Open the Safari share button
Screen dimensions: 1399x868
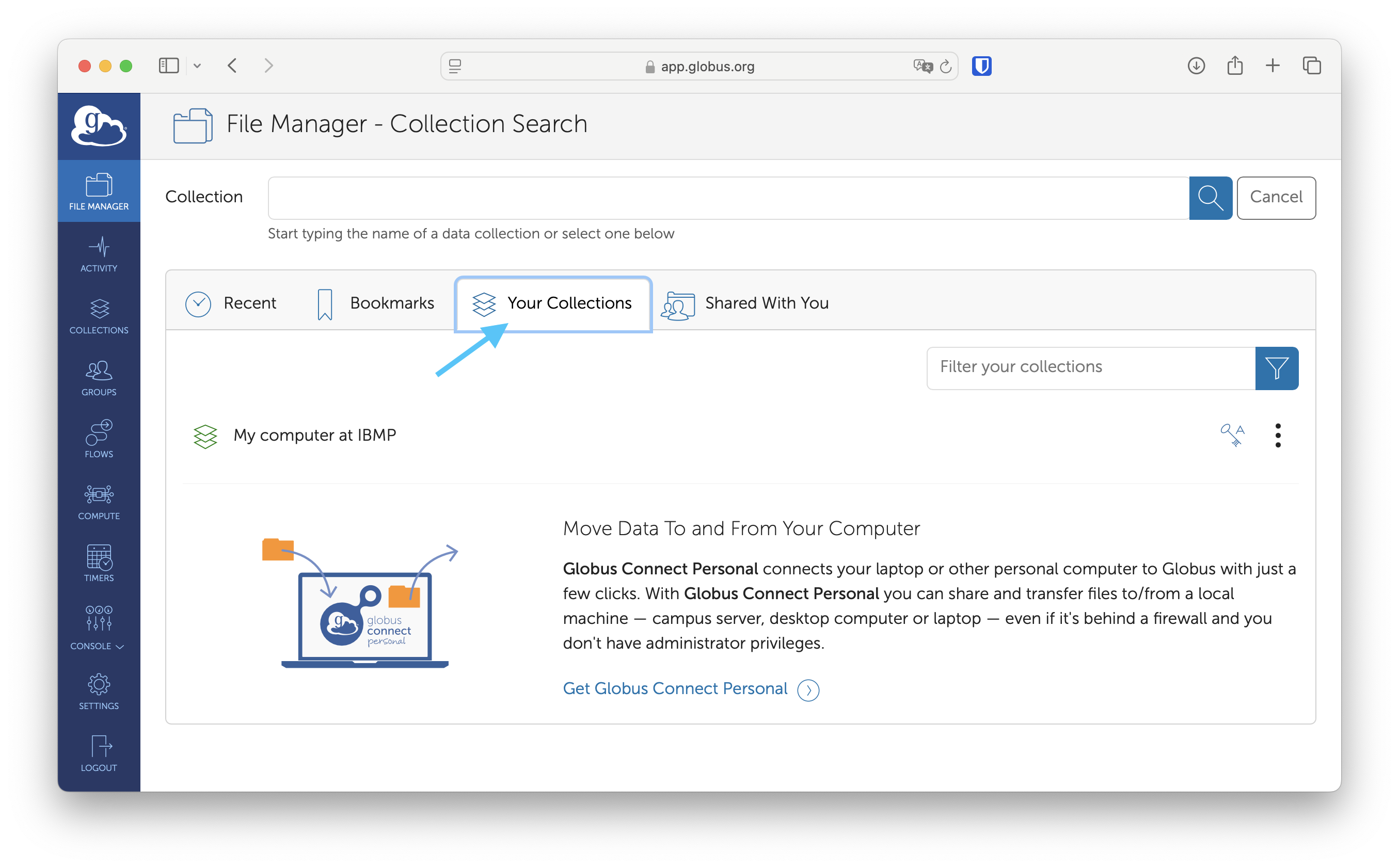1235,66
